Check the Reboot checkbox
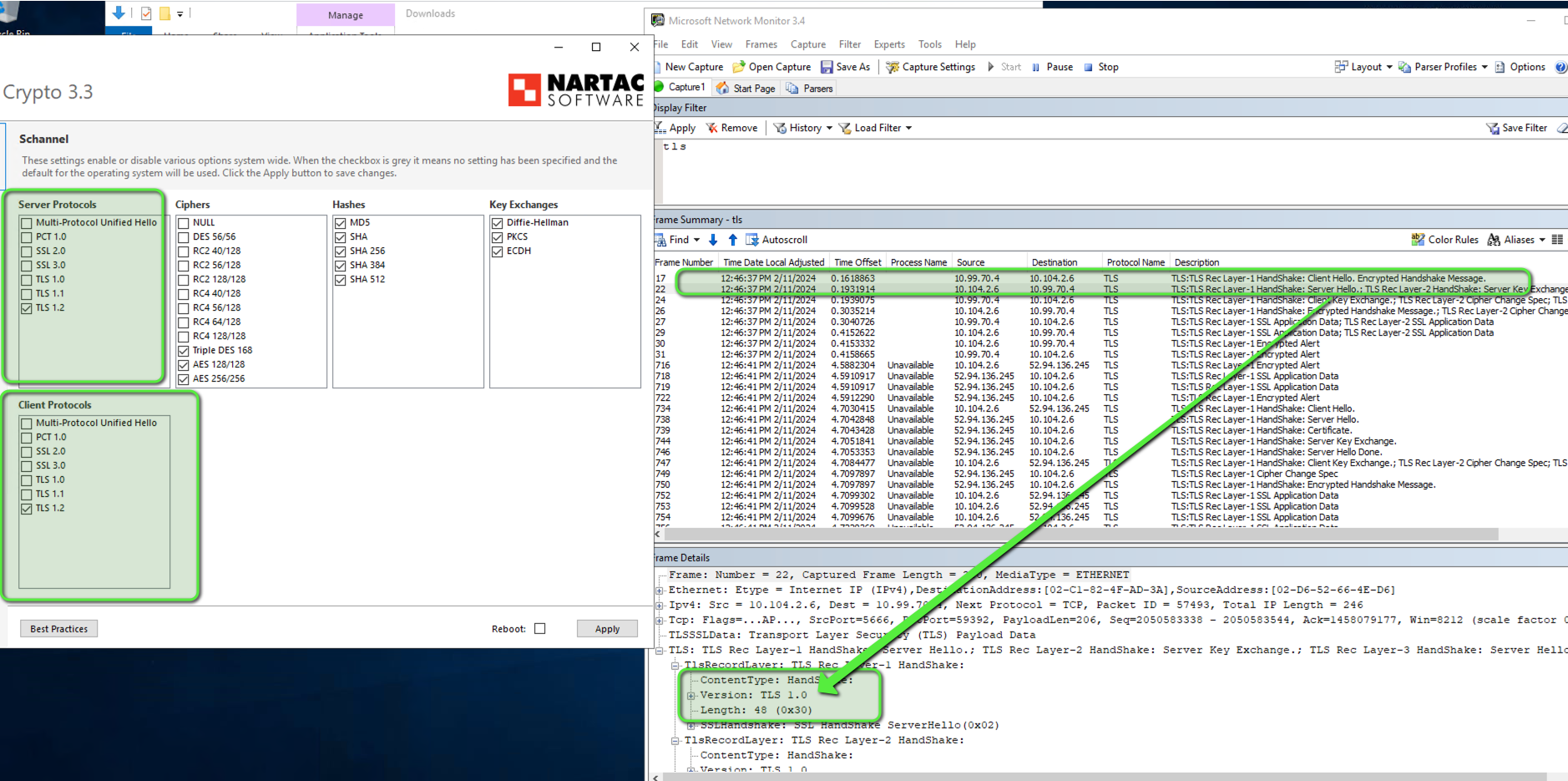The image size is (1568, 781). click(540, 629)
